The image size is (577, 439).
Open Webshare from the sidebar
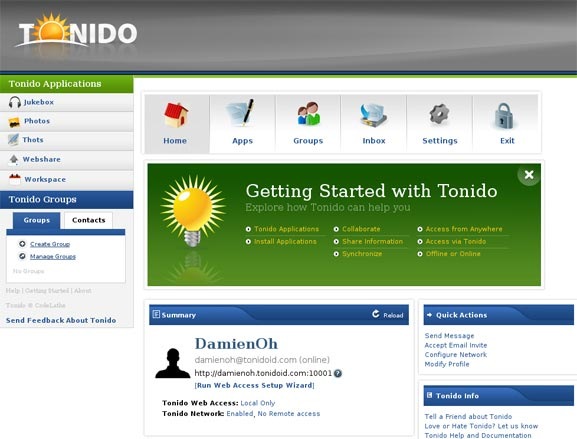coord(67,160)
